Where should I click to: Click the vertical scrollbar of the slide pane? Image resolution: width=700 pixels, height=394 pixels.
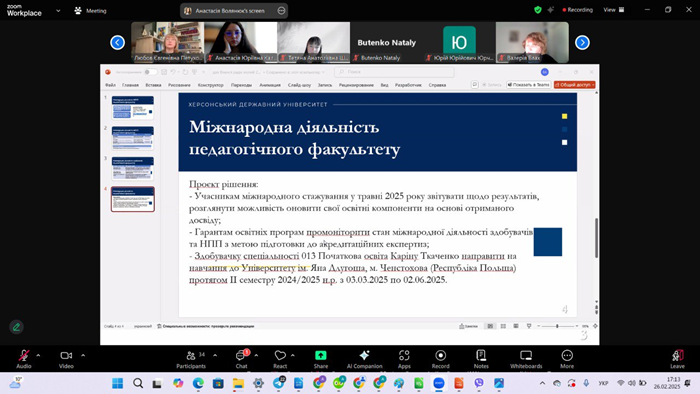[x=596, y=238]
